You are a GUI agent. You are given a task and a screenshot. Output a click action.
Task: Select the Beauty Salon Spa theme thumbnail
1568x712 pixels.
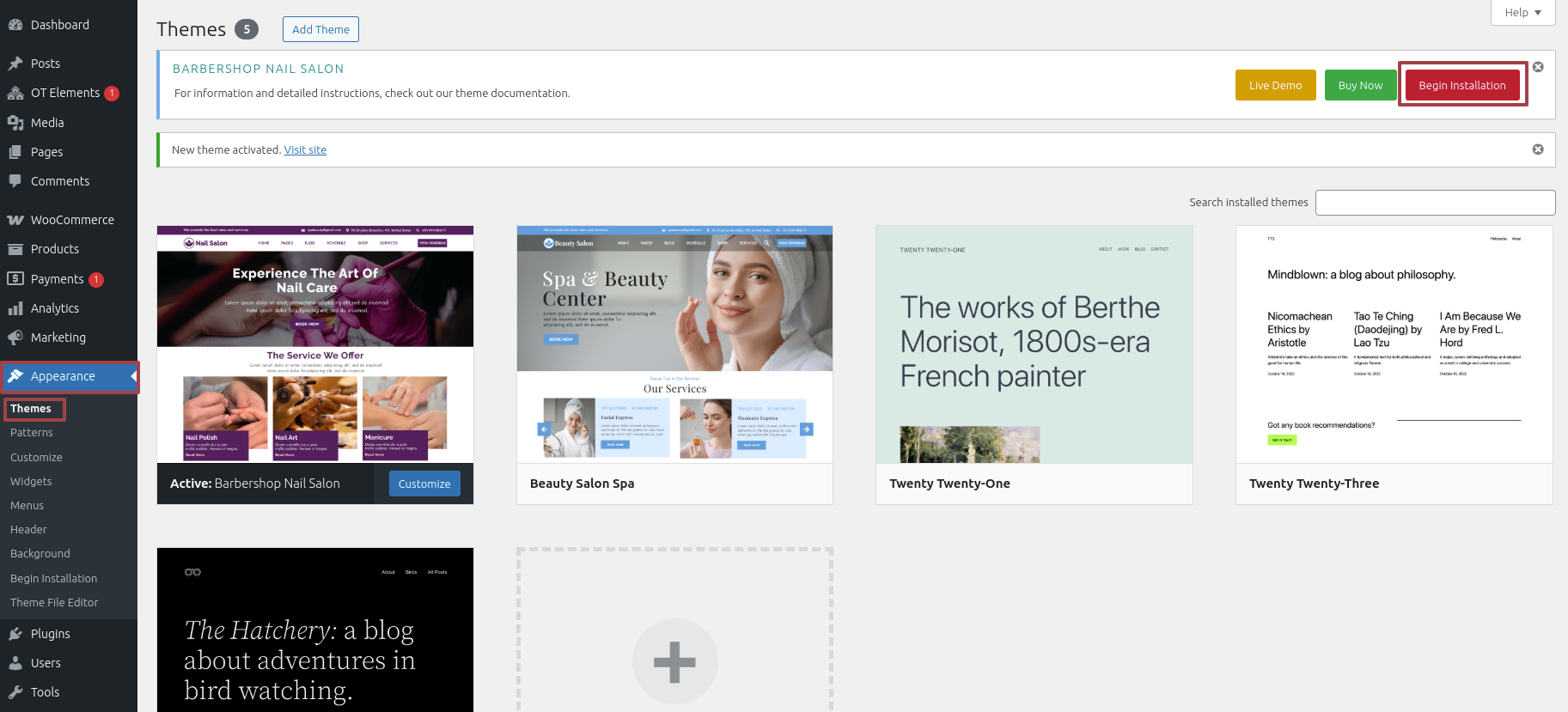point(674,344)
